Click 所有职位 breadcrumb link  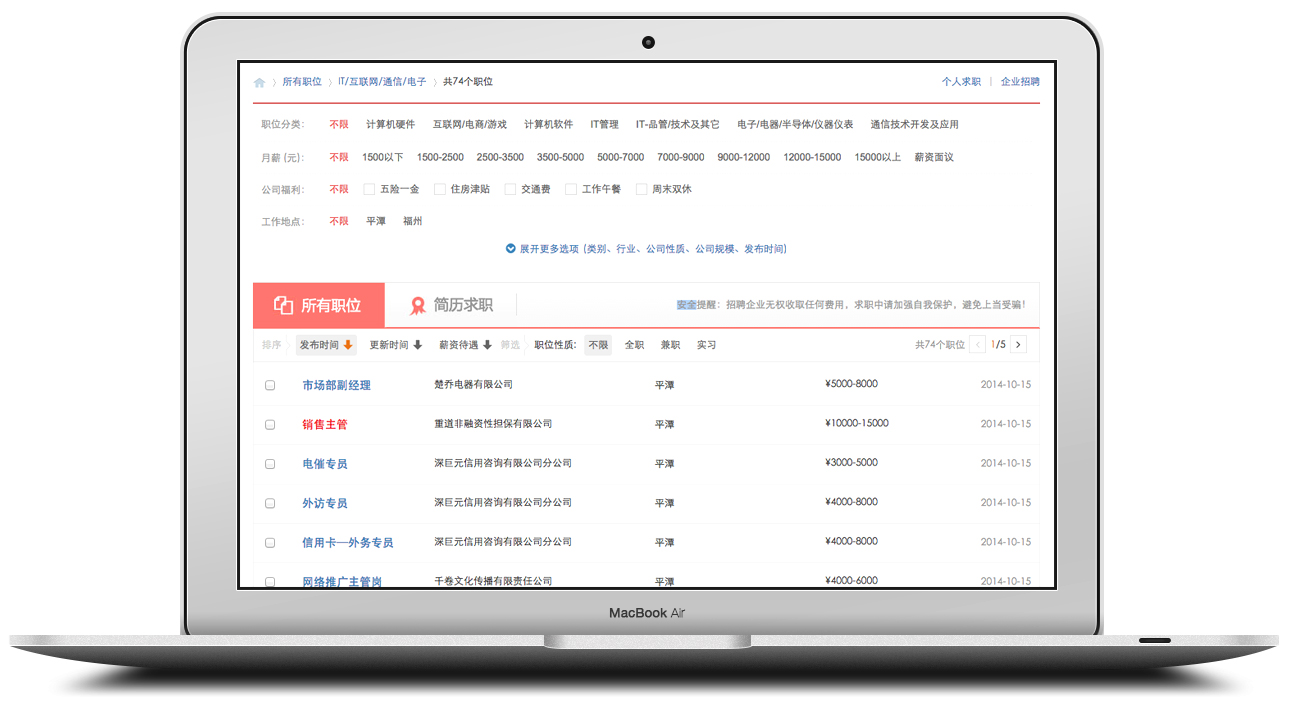302,82
